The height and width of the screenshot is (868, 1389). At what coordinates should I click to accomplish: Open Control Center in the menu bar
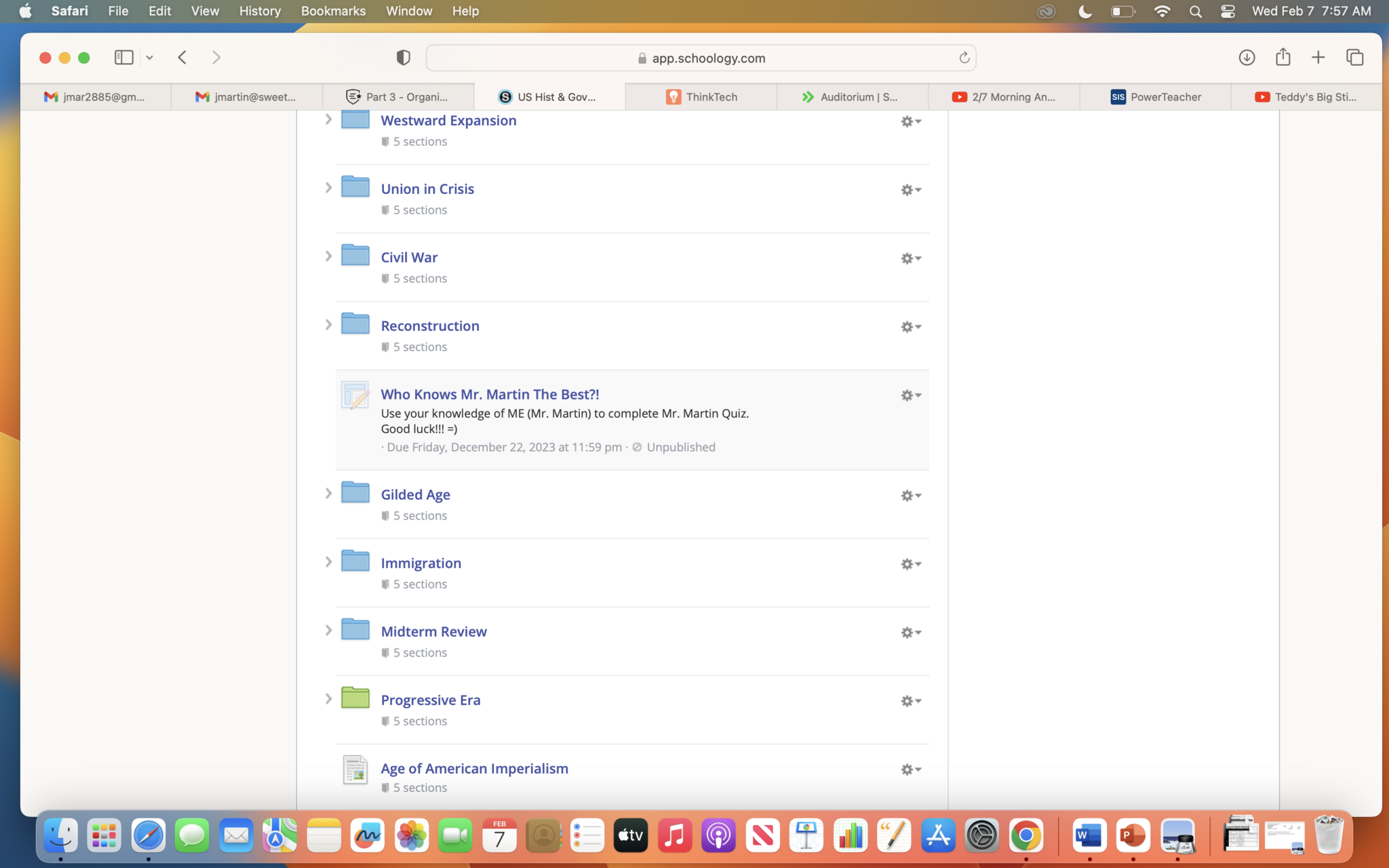(x=1228, y=11)
